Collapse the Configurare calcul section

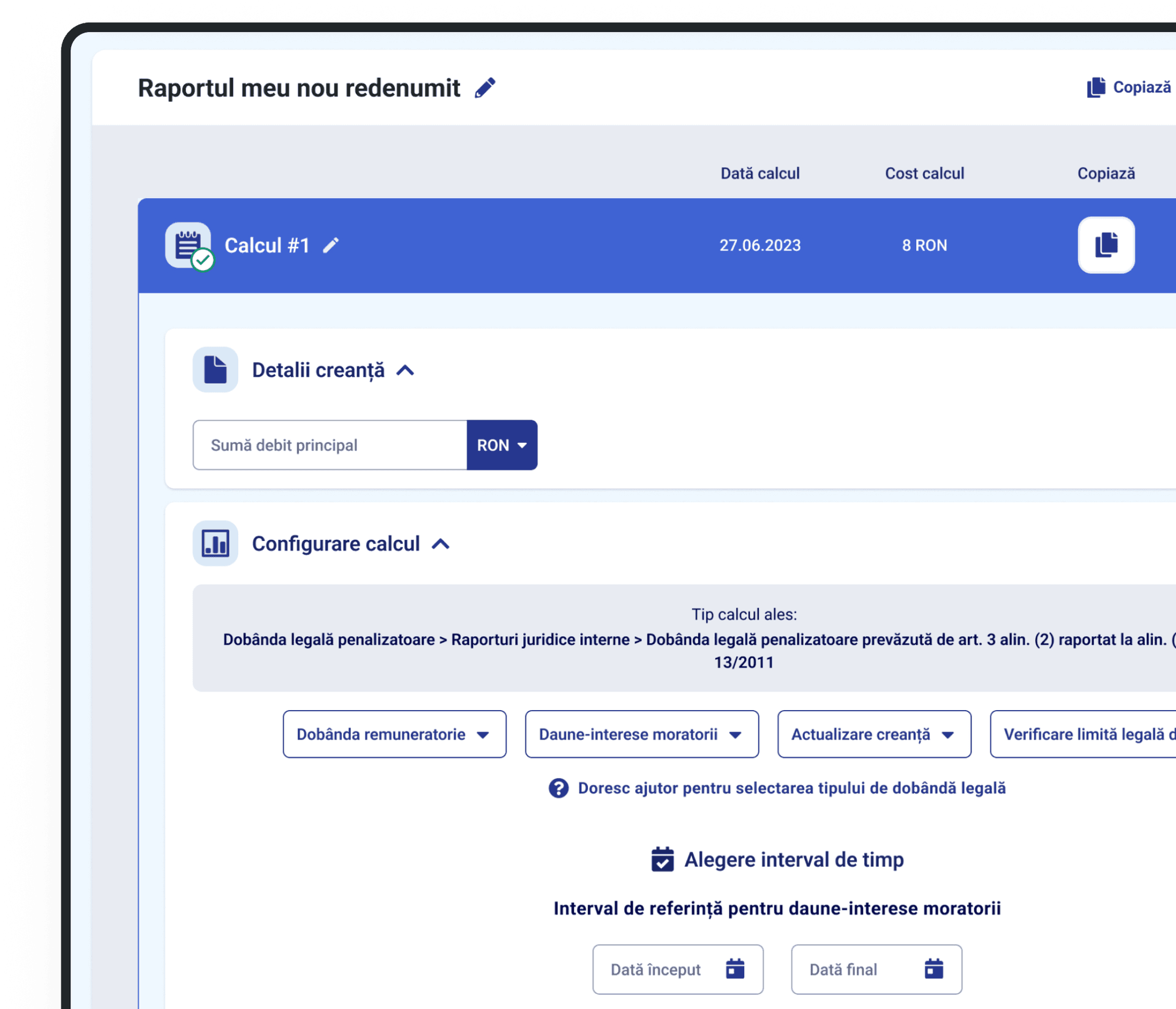click(x=441, y=544)
